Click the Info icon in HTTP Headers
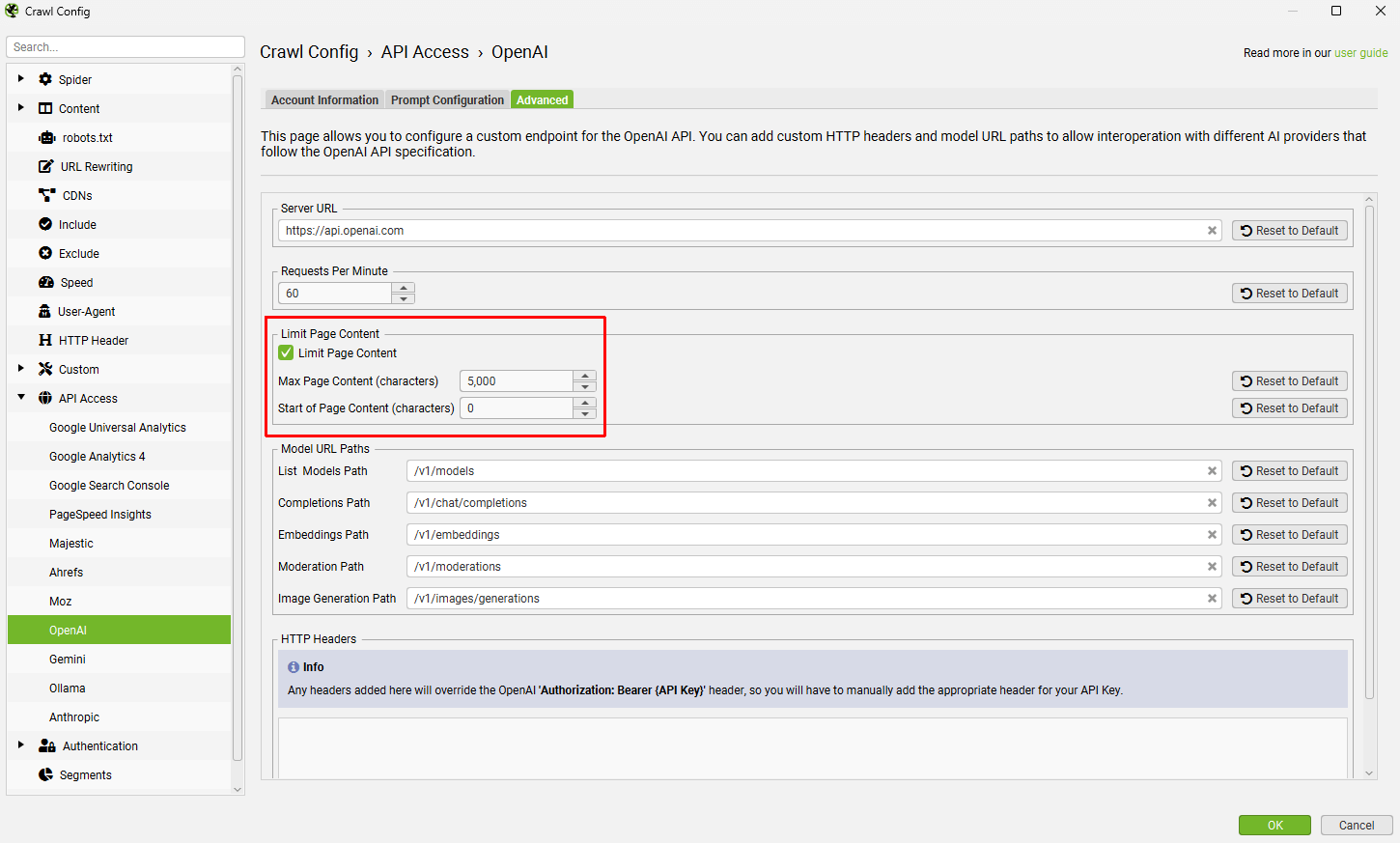The width and height of the screenshot is (1400, 843). point(294,667)
